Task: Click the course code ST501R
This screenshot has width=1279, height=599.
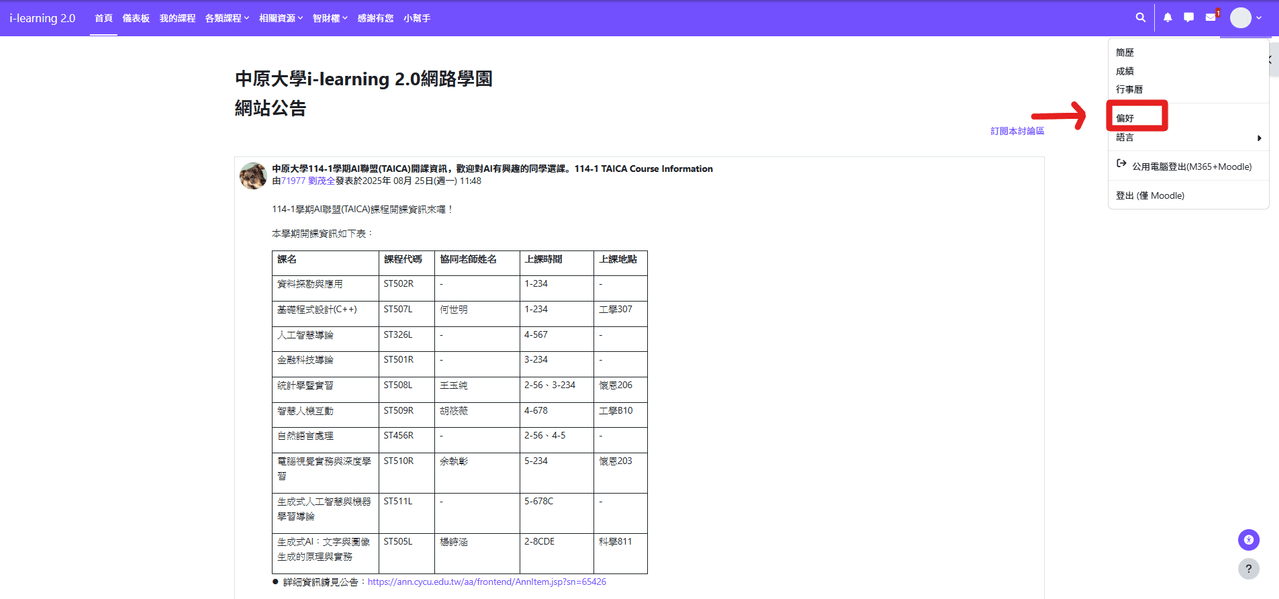Action: pos(398,359)
